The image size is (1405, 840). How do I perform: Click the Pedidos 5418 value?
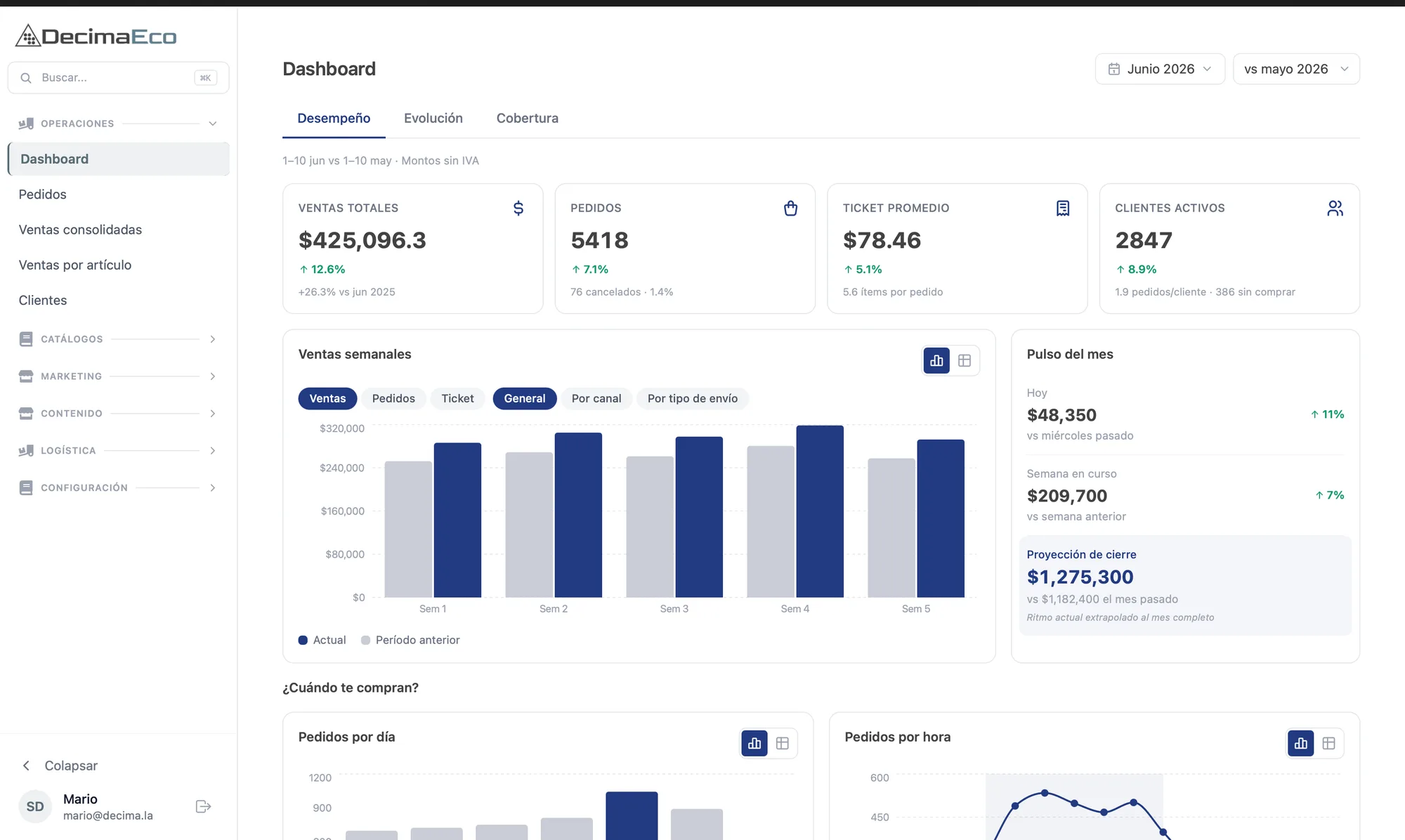(x=599, y=240)
